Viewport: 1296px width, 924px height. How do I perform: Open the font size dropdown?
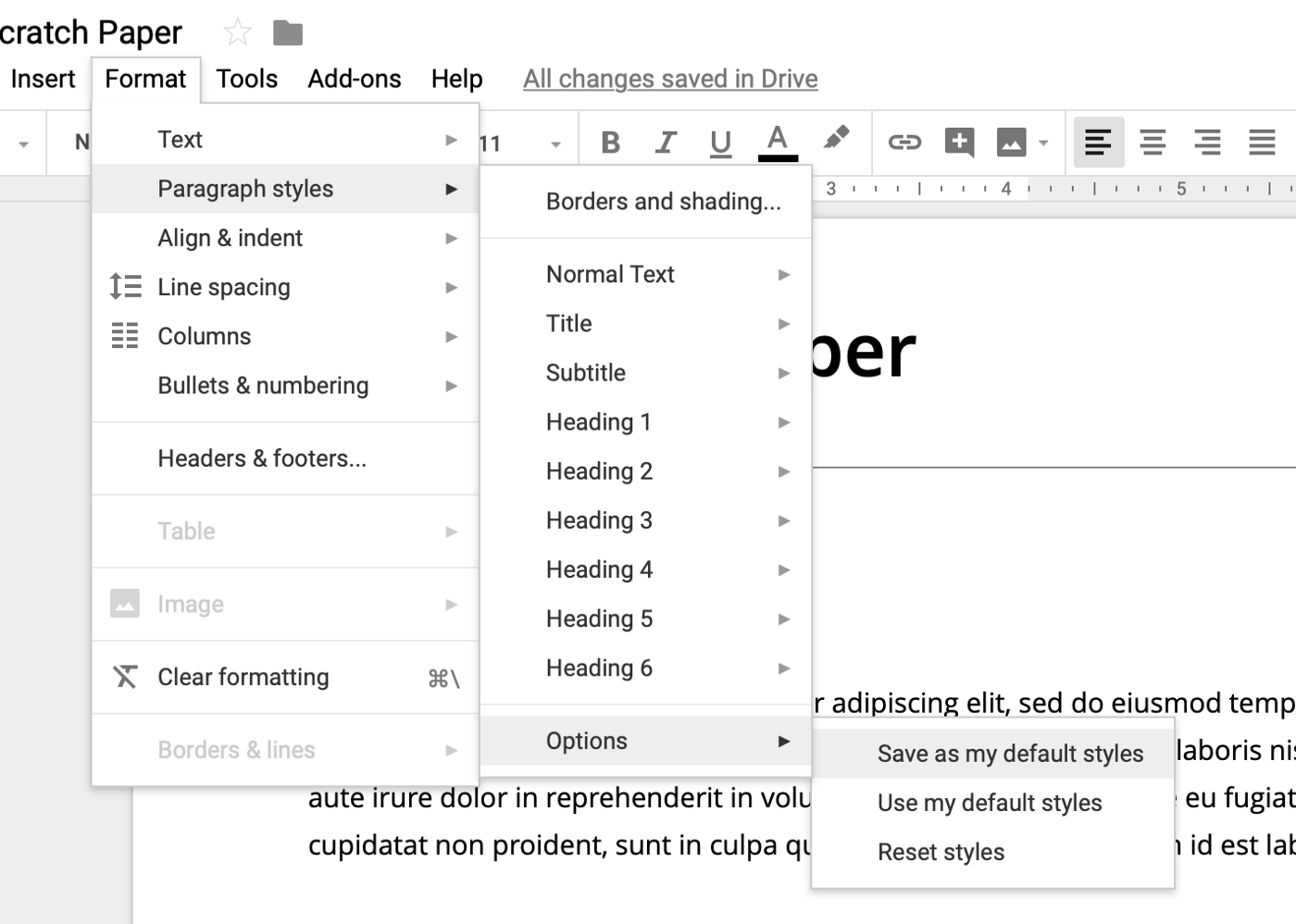555,144
